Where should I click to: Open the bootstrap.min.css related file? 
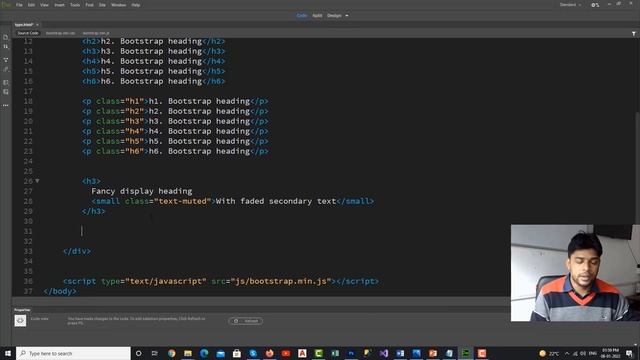coord(60,33)
